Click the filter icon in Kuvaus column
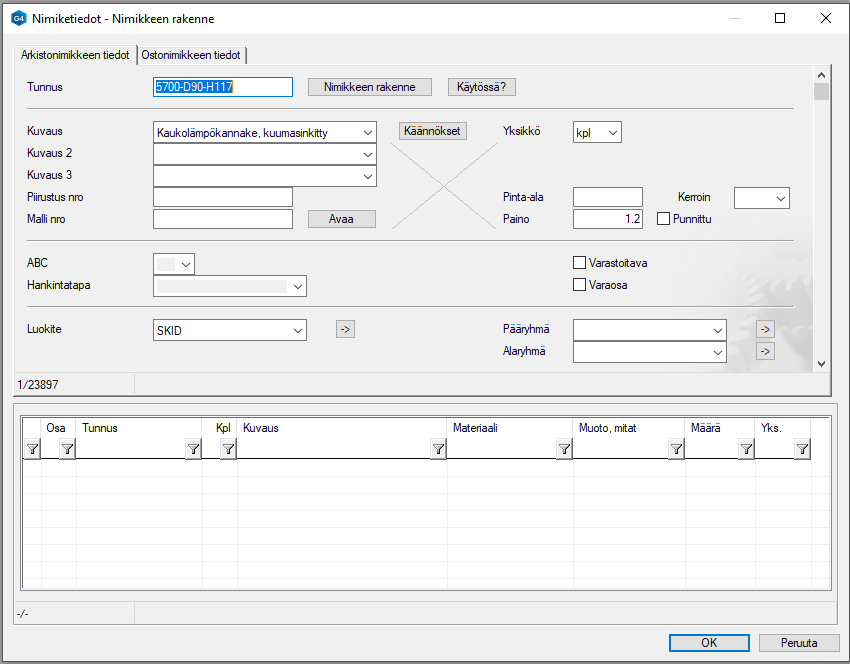 point(438,450)
